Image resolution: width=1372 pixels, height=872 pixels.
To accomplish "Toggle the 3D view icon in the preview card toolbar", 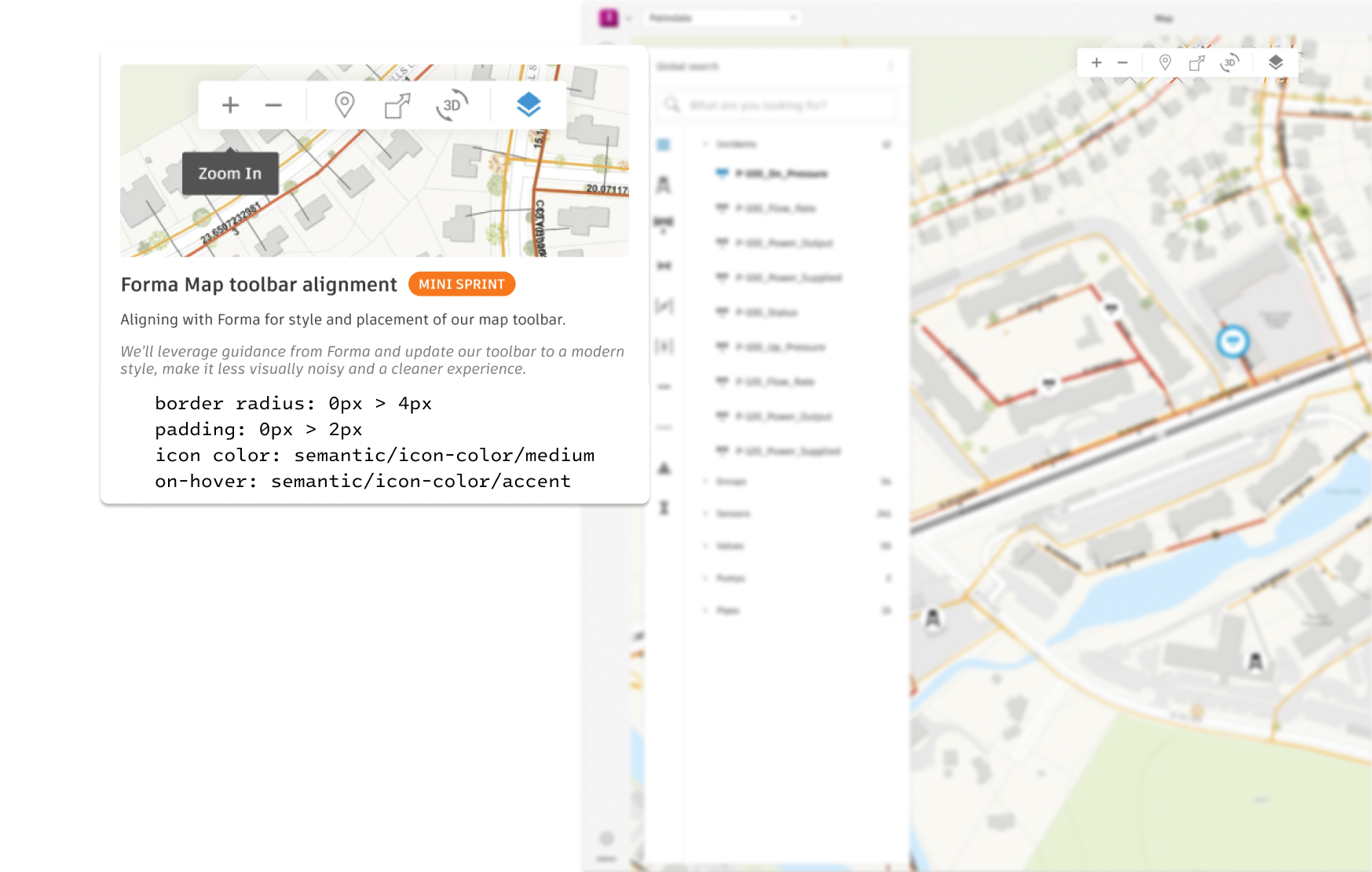I will (452, 105).
